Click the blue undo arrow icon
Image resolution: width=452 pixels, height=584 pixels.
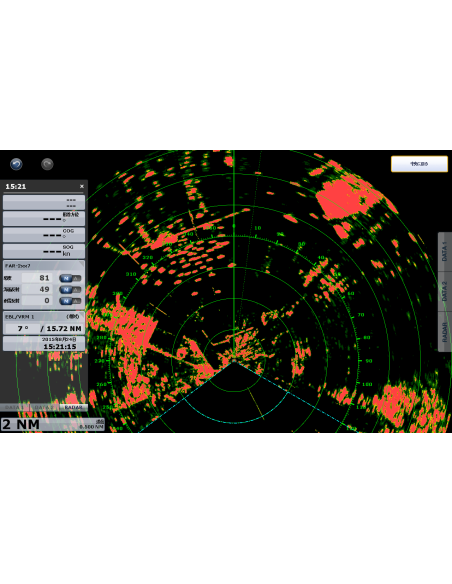[16, 164]
